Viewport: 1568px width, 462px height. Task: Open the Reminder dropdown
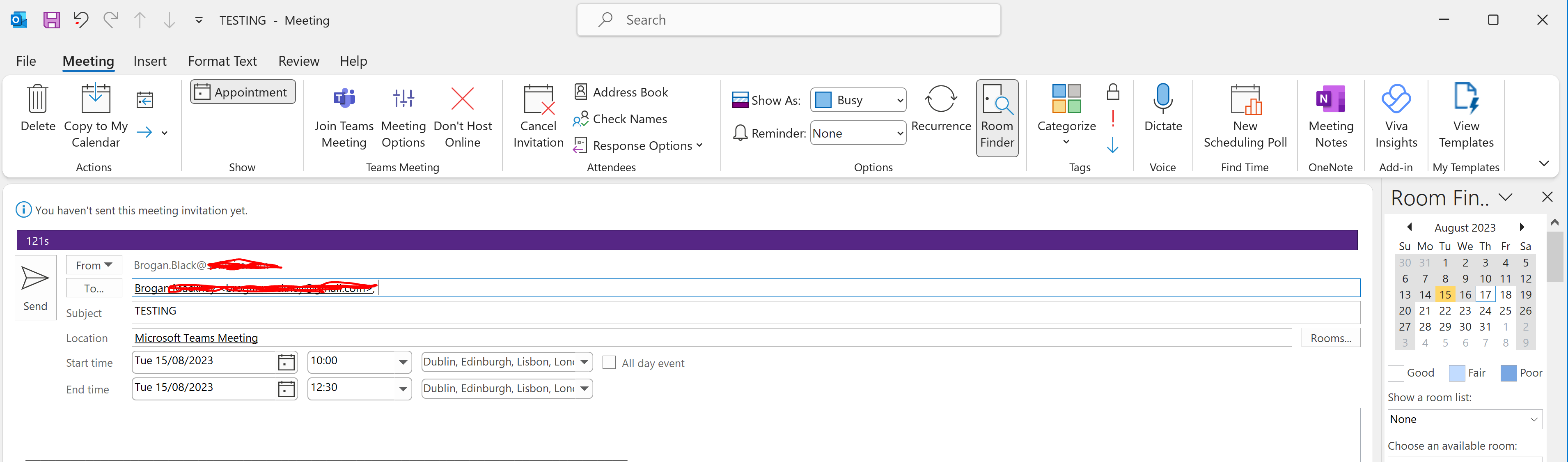click(x=900, y=133)
